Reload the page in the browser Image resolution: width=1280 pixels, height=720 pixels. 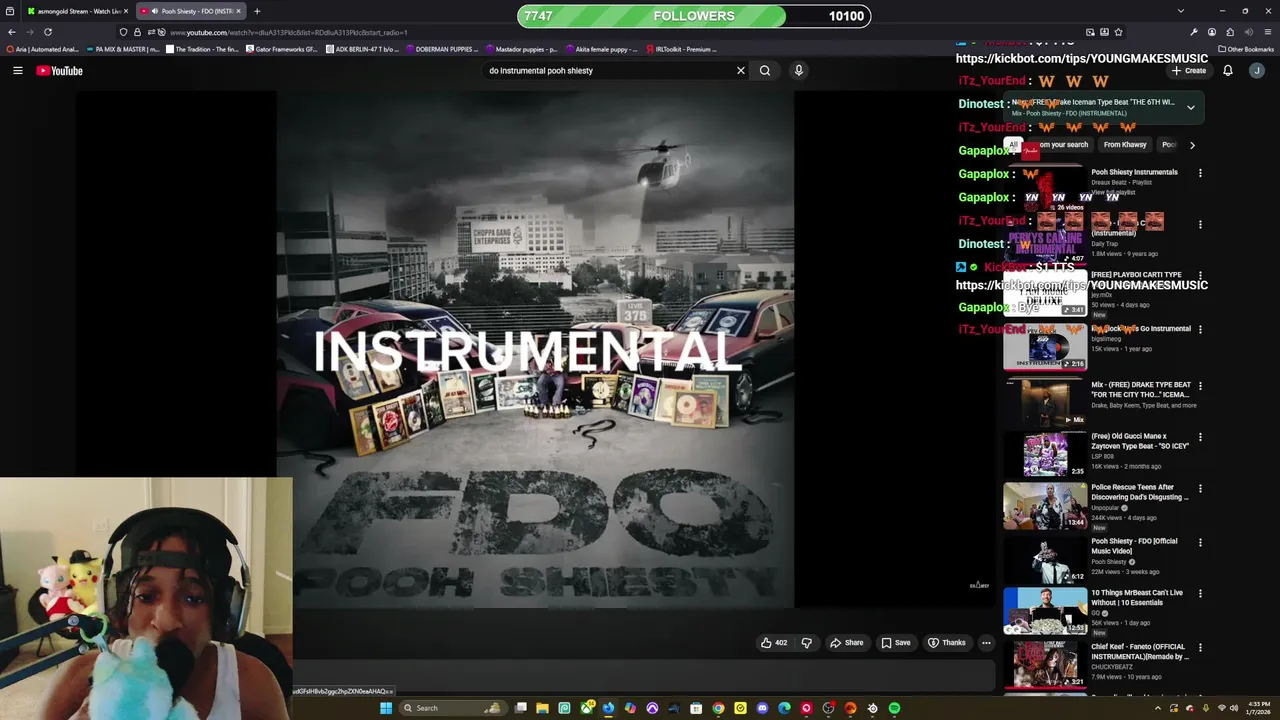tap(47, 32)
